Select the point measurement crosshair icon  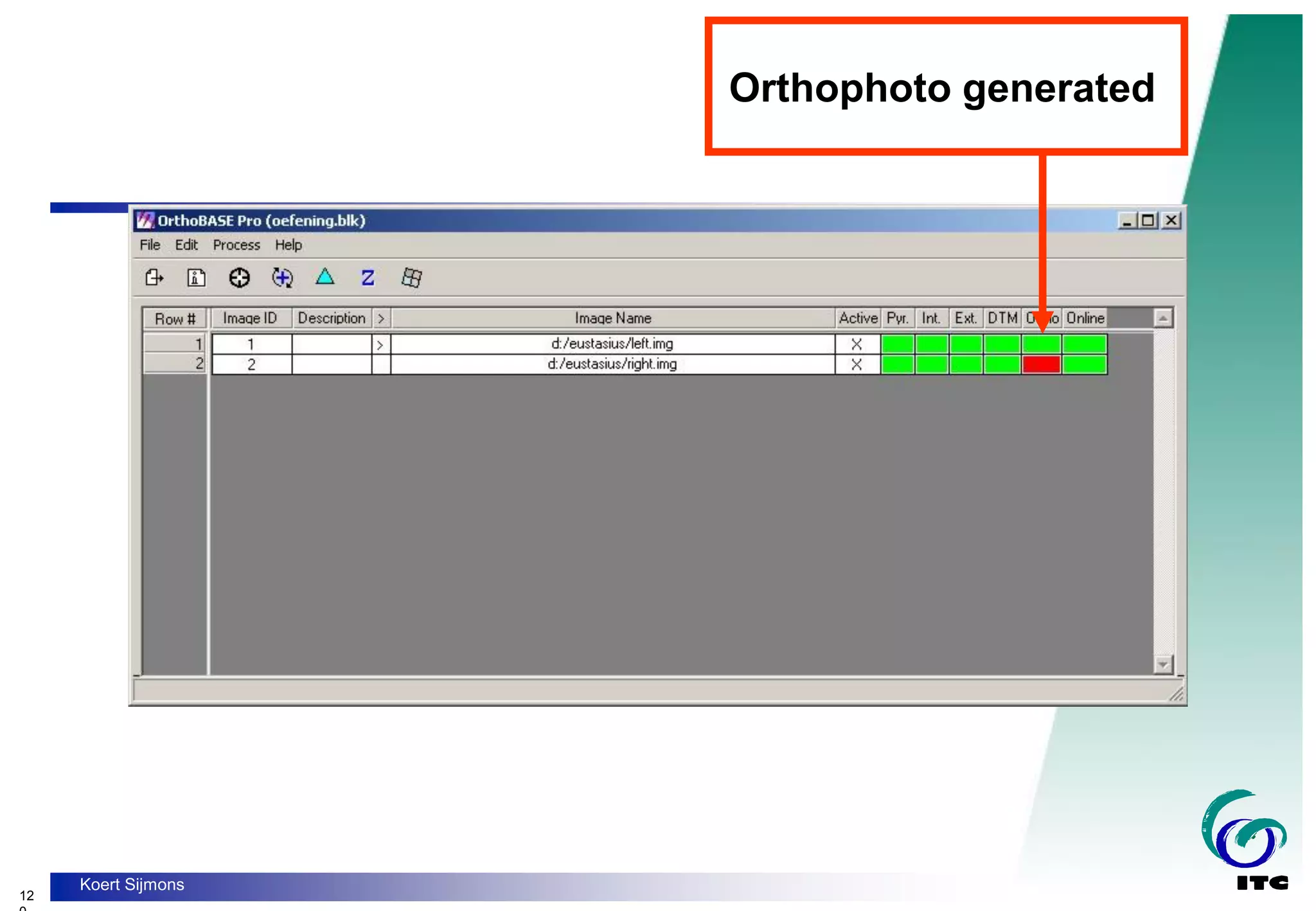coord(239,278)
